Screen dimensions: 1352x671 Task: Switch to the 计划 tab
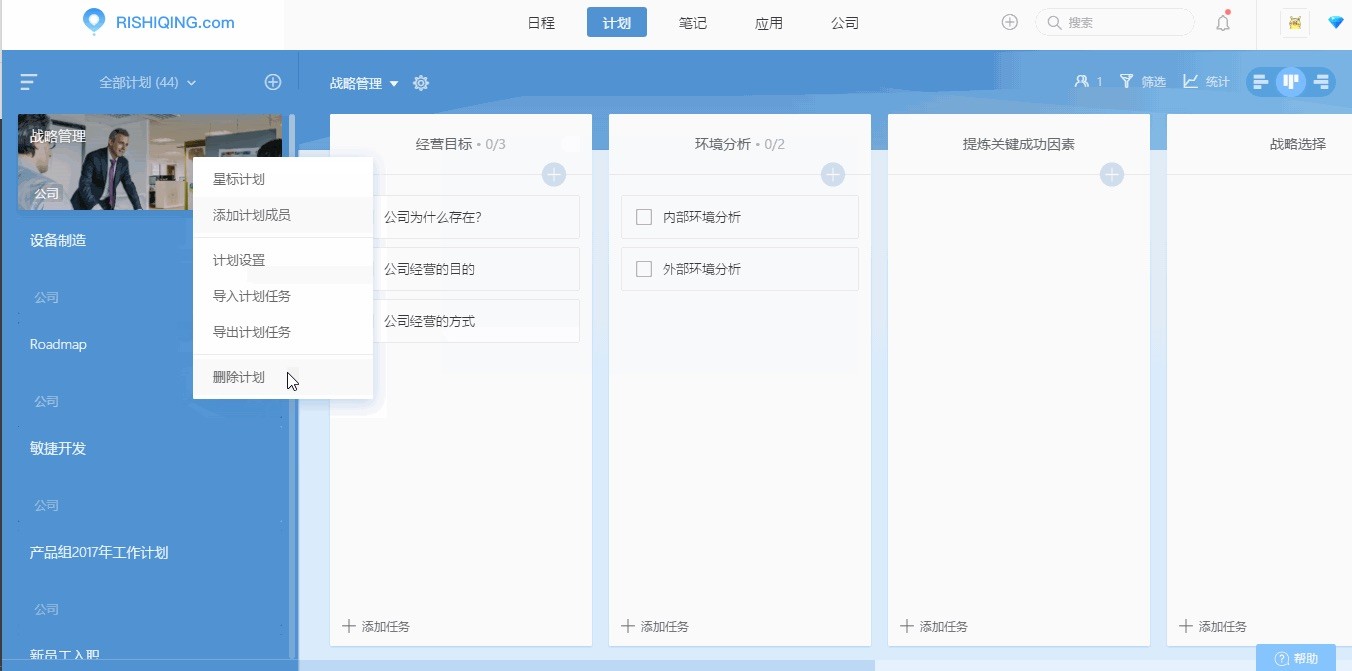pyautogui.click(x=617, y=23)
